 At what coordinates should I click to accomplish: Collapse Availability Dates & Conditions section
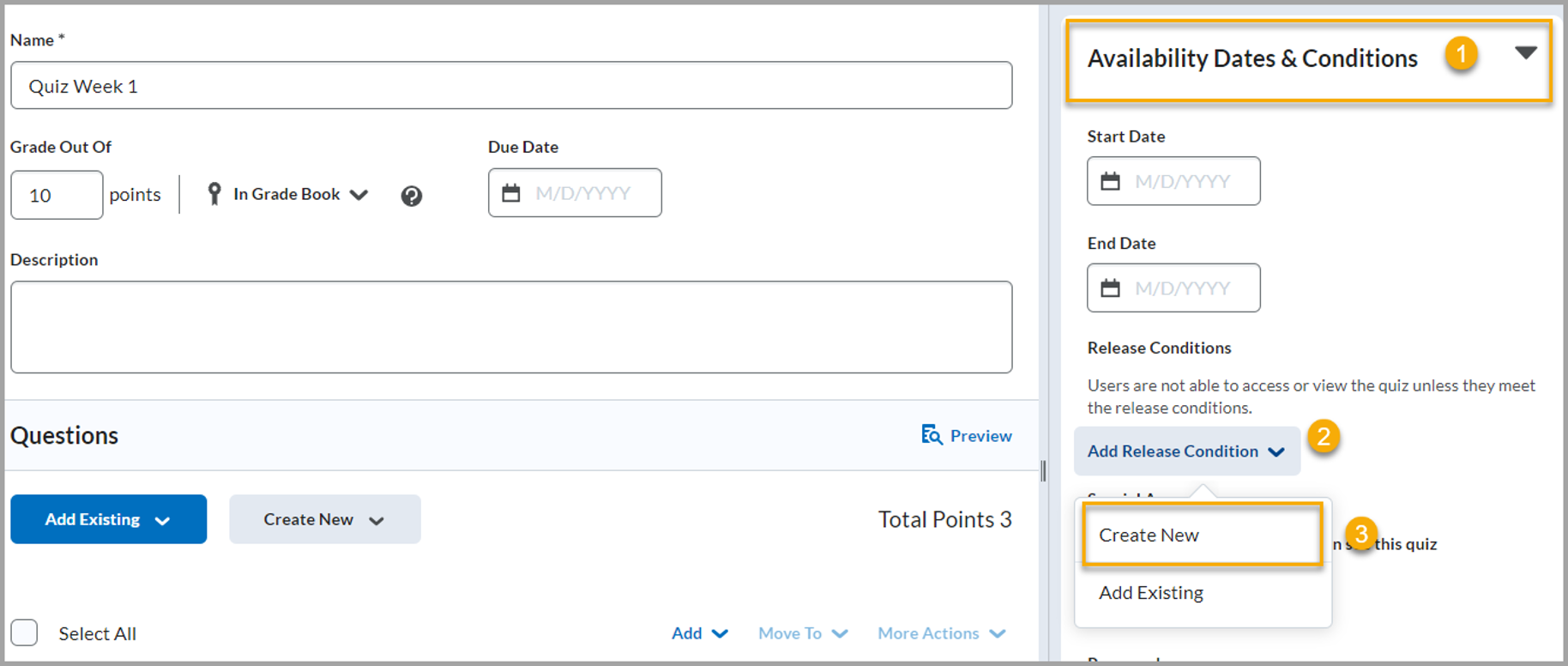1525,53
